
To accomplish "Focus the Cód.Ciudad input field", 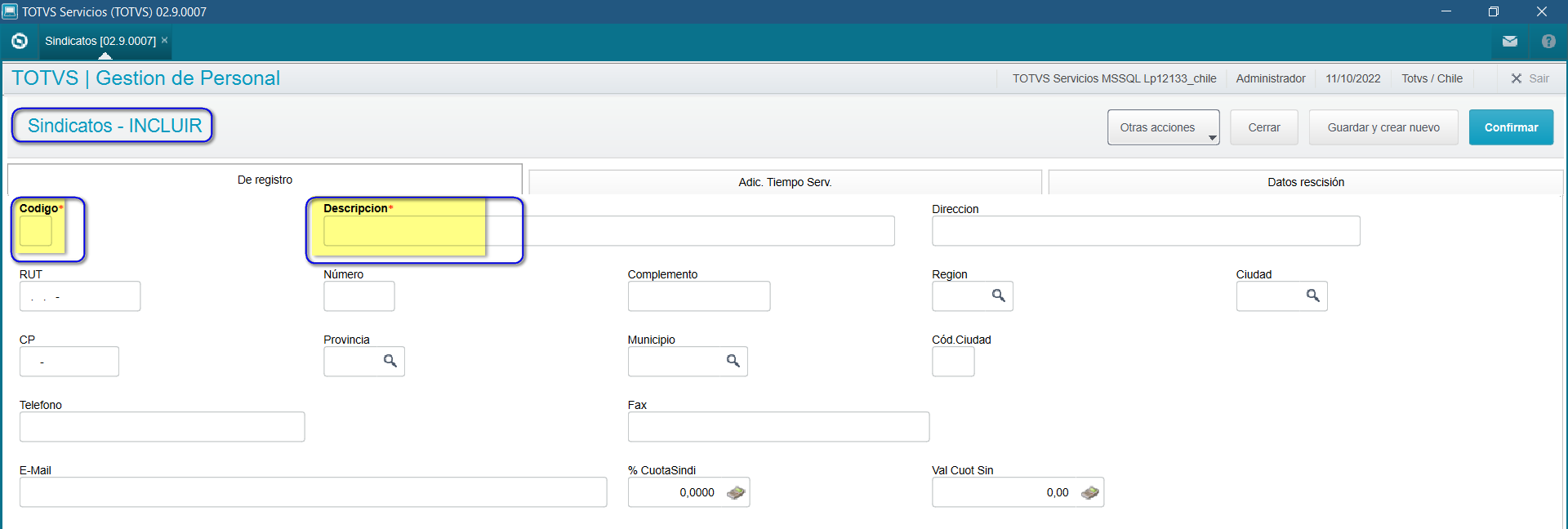I will coord(953,362).
